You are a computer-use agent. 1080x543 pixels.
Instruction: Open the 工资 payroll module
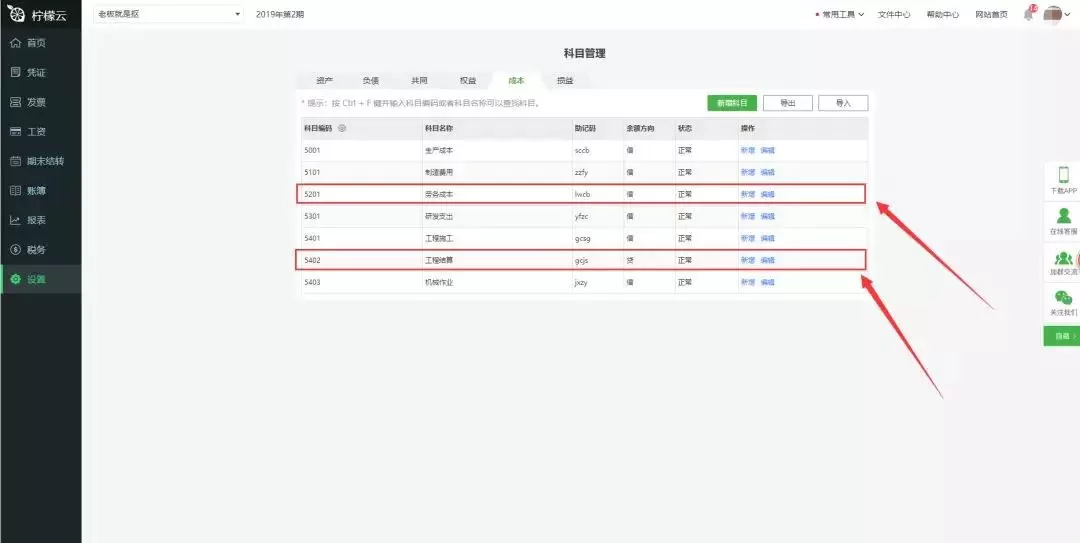pos(41,132)
